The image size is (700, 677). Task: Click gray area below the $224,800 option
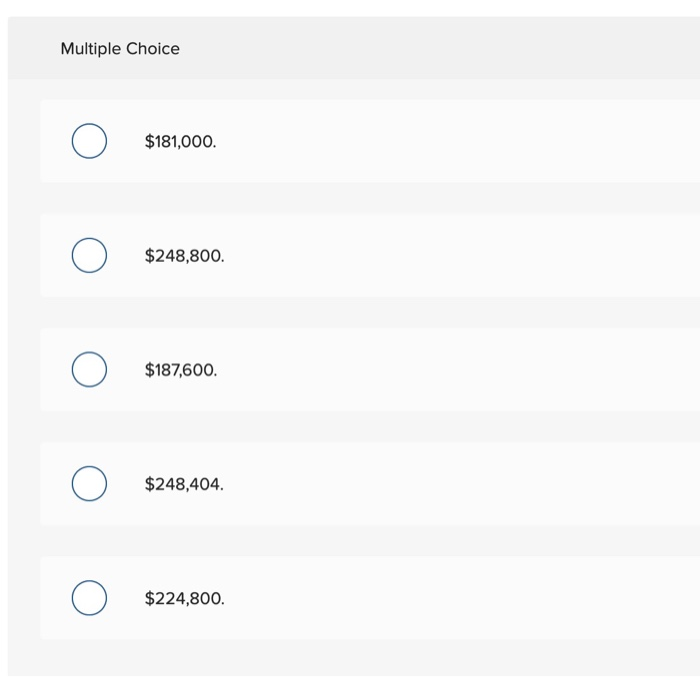(350, 657)
